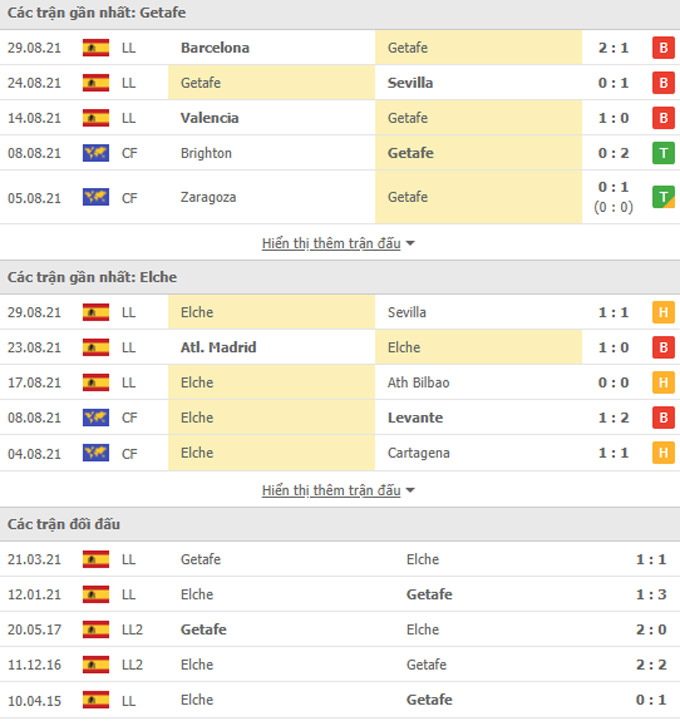Click the red B badge for Levante match
This screenshot has width=680, height=721.
663,418
